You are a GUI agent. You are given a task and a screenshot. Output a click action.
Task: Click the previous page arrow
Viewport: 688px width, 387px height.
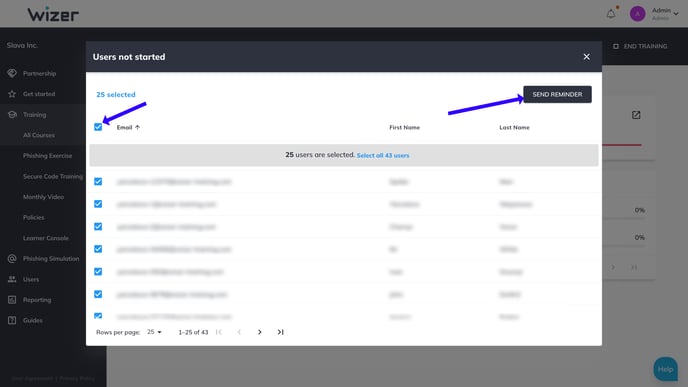[x=239, y=332]
